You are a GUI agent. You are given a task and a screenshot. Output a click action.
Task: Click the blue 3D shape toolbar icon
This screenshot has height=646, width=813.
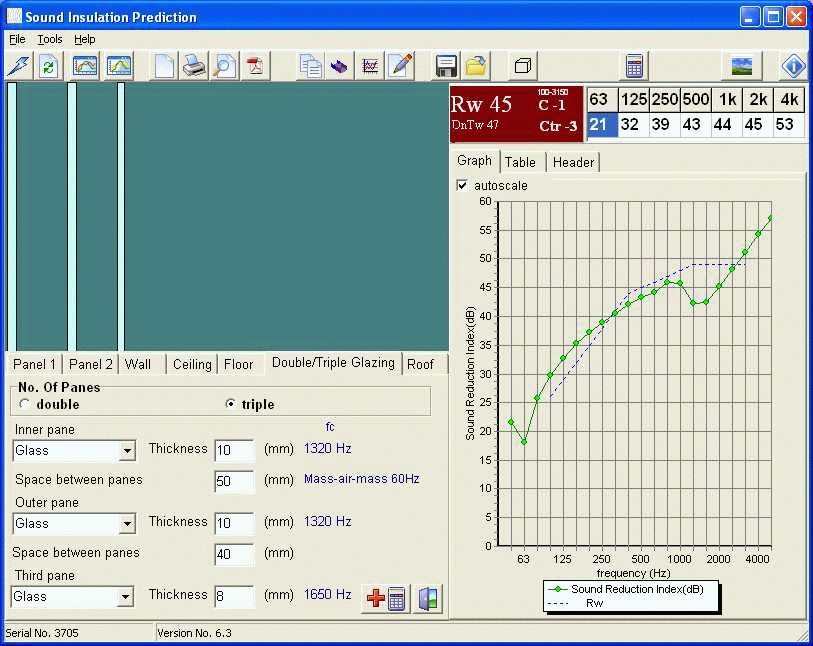coord(340,66)
